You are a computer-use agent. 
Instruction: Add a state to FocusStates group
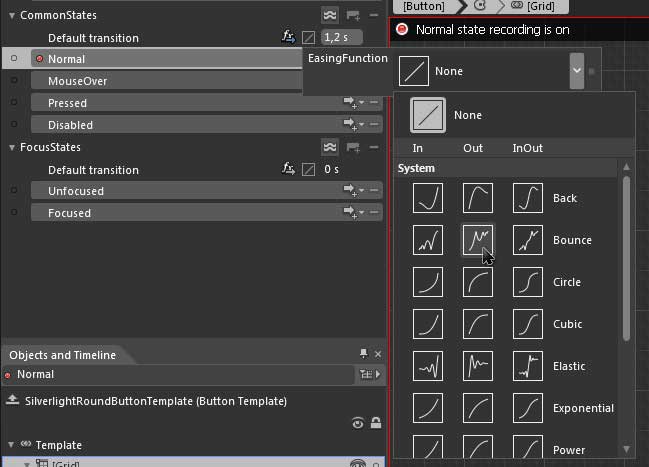(353, 147)
